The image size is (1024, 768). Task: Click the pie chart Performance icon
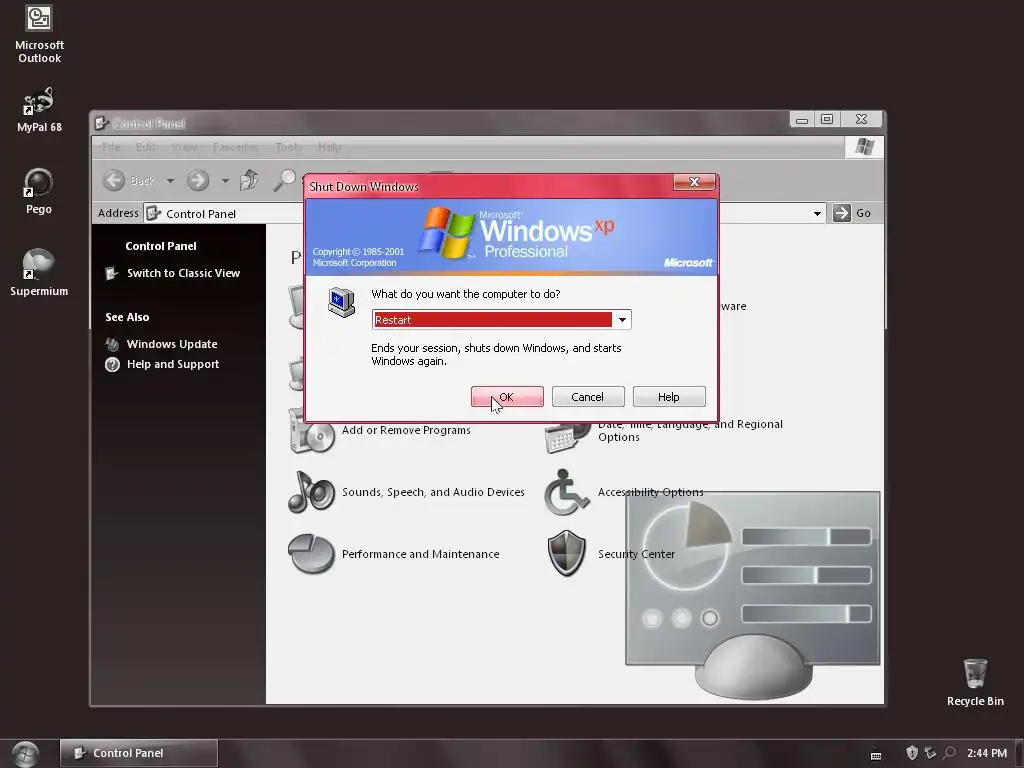point(312,554)
